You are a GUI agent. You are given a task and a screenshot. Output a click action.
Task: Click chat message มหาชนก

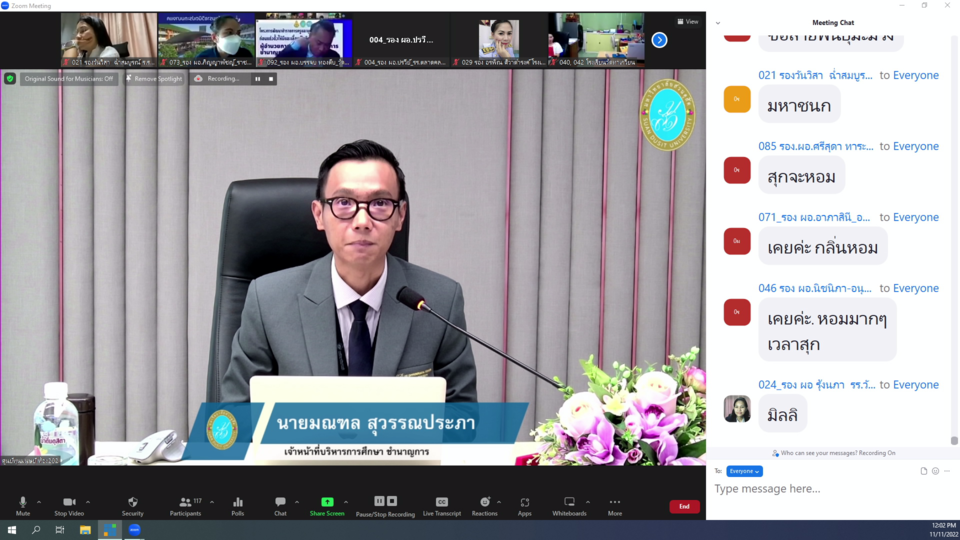coord(799,105)
